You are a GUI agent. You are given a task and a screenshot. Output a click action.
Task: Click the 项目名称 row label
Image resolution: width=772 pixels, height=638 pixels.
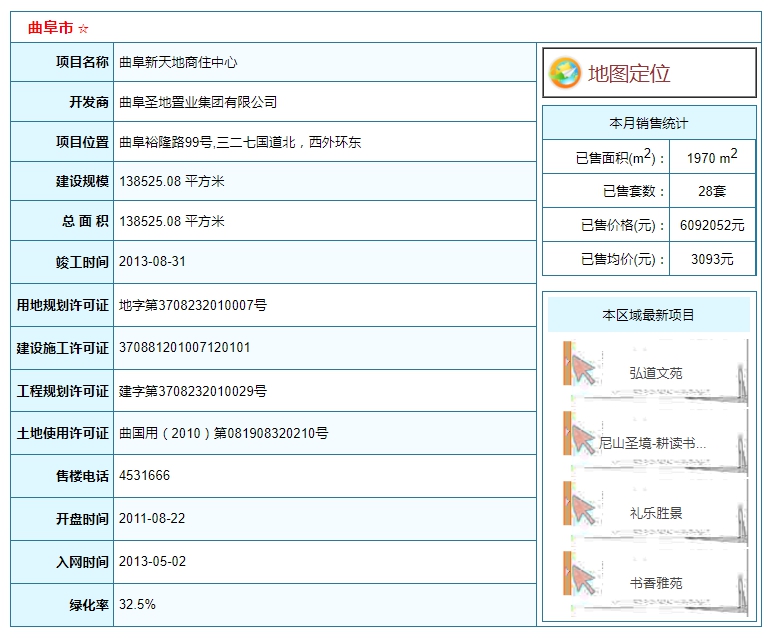82,62
